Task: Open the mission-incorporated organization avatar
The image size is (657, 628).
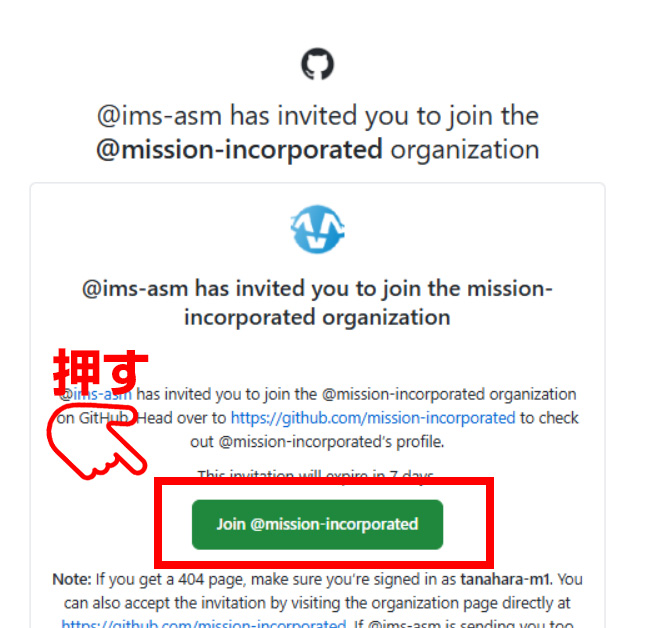Action: click(317, 229)
